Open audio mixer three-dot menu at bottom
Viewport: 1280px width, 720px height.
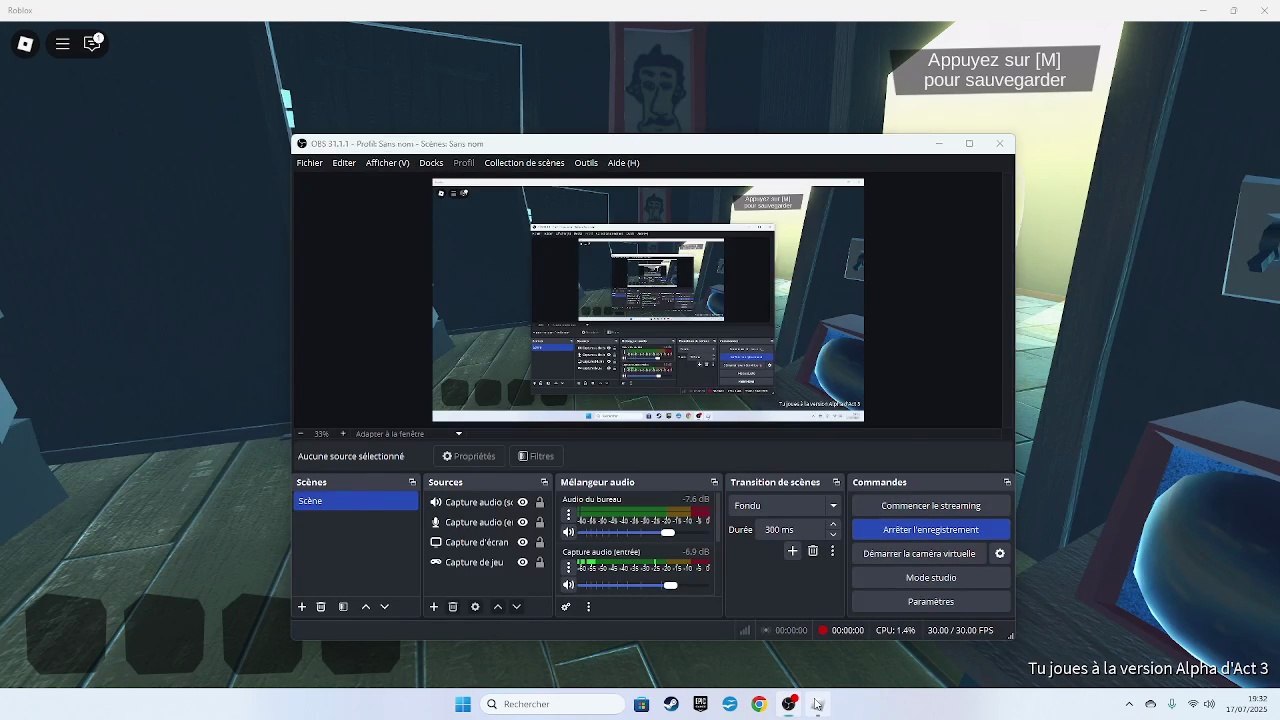(x=588, y=607)
